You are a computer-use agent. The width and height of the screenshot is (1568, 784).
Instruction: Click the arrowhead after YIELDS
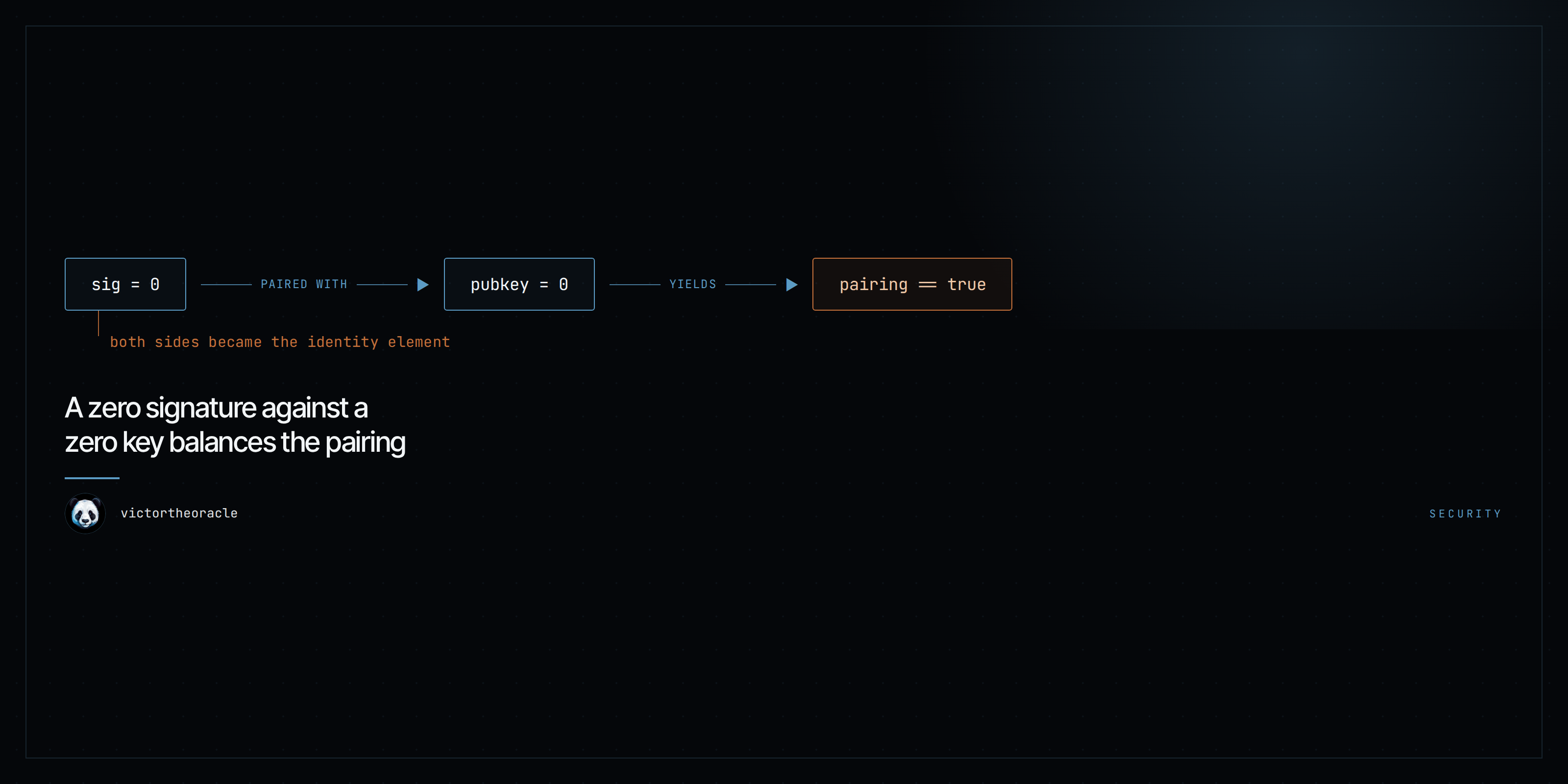(792, 284)
